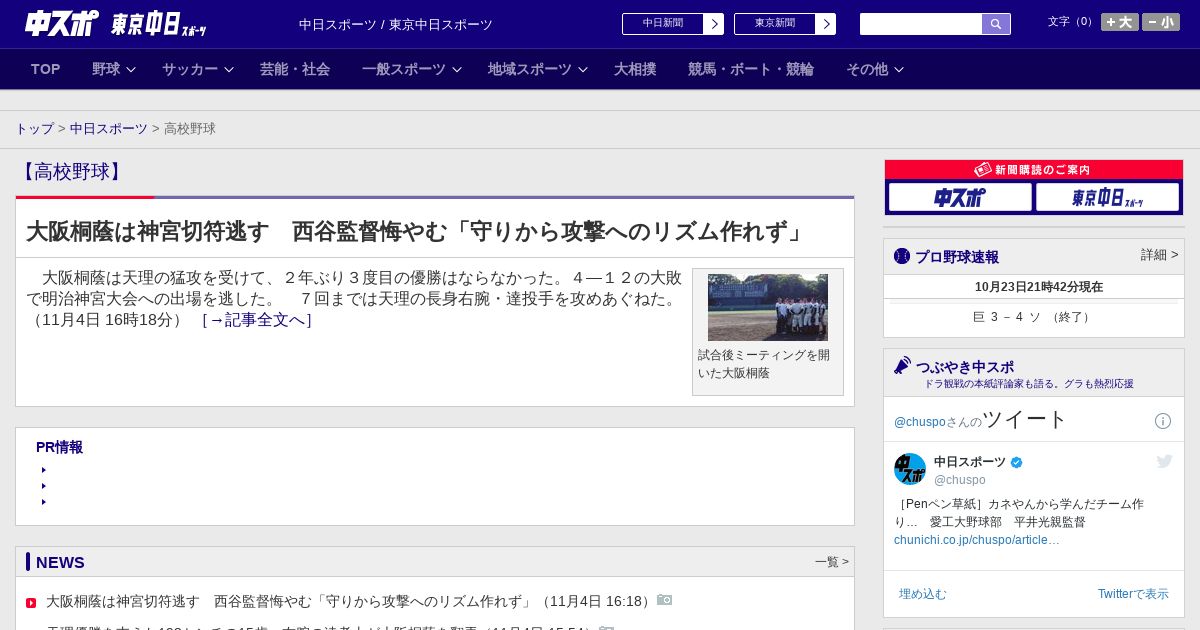
Task: Click the camera icon after first NEWS item
Action: (665, 600)
